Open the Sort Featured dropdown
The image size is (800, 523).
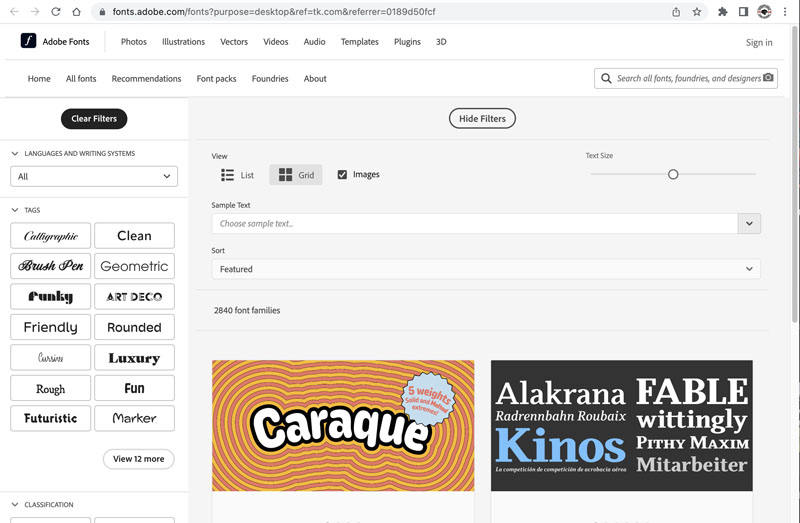(x=486, y=269)
